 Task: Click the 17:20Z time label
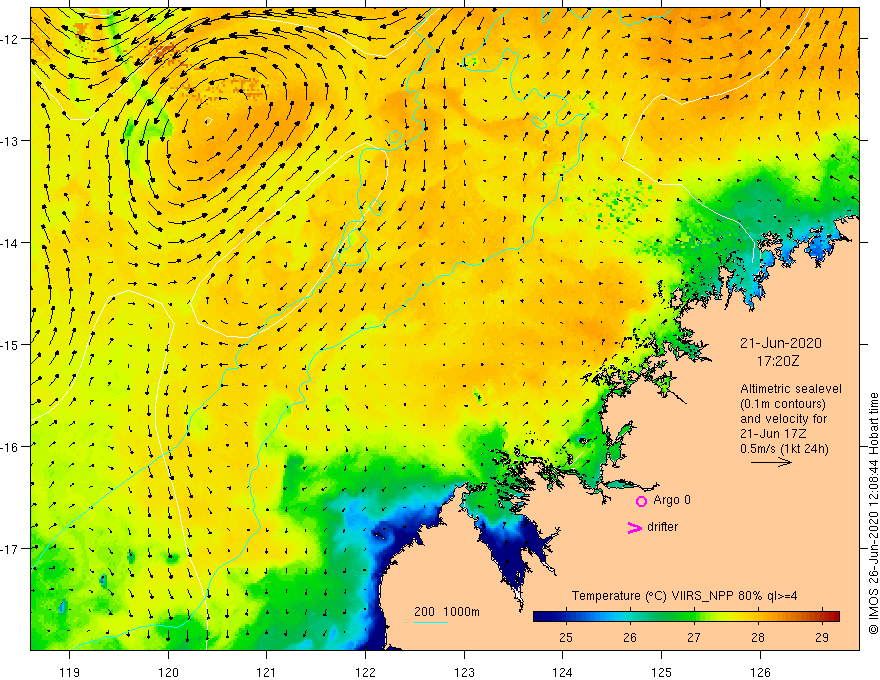coord(778,361)
